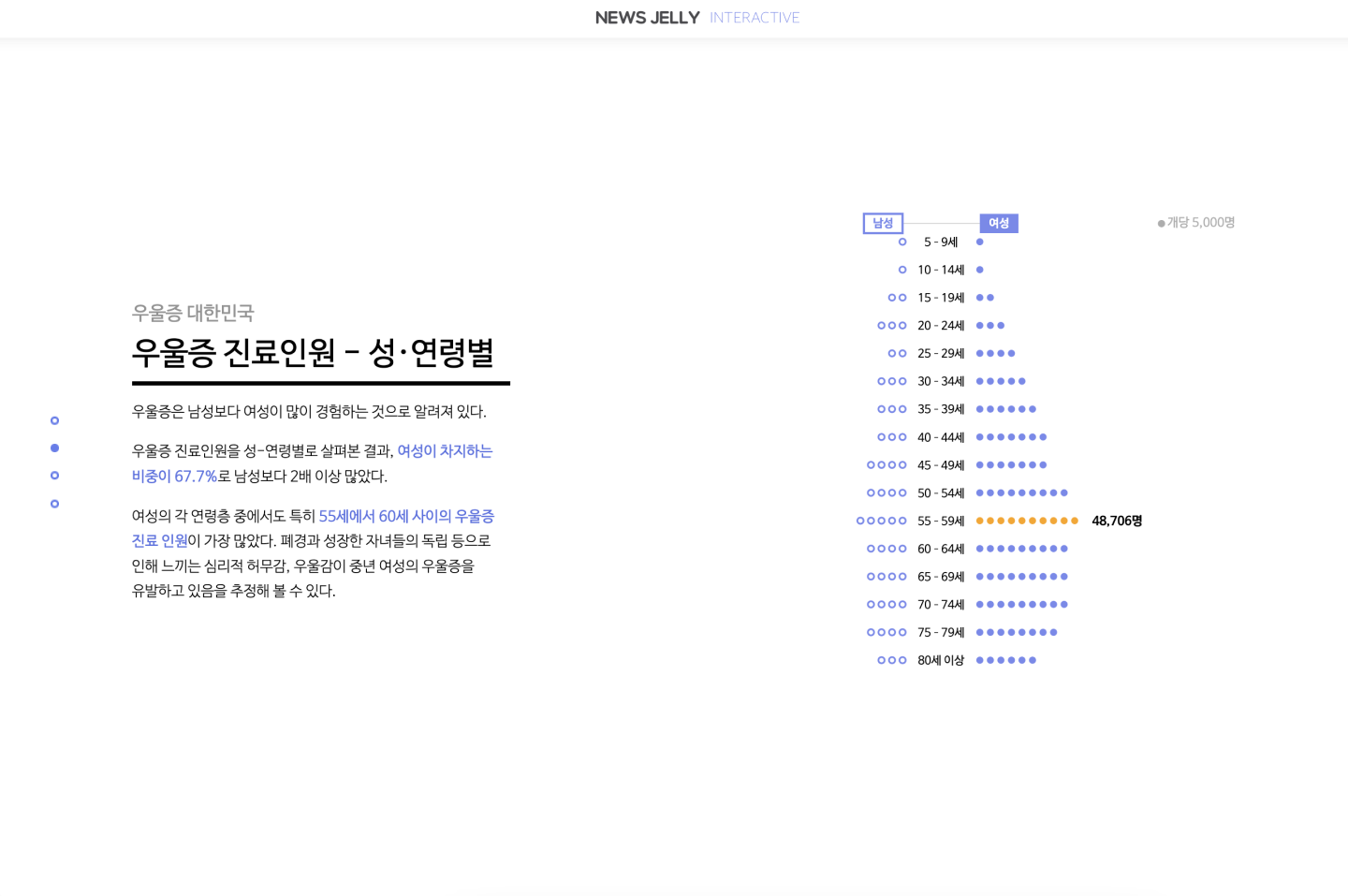1348x896 pixels.
Task: Click the male hollow dots for 75 - 79세
Action: (886, 632)
